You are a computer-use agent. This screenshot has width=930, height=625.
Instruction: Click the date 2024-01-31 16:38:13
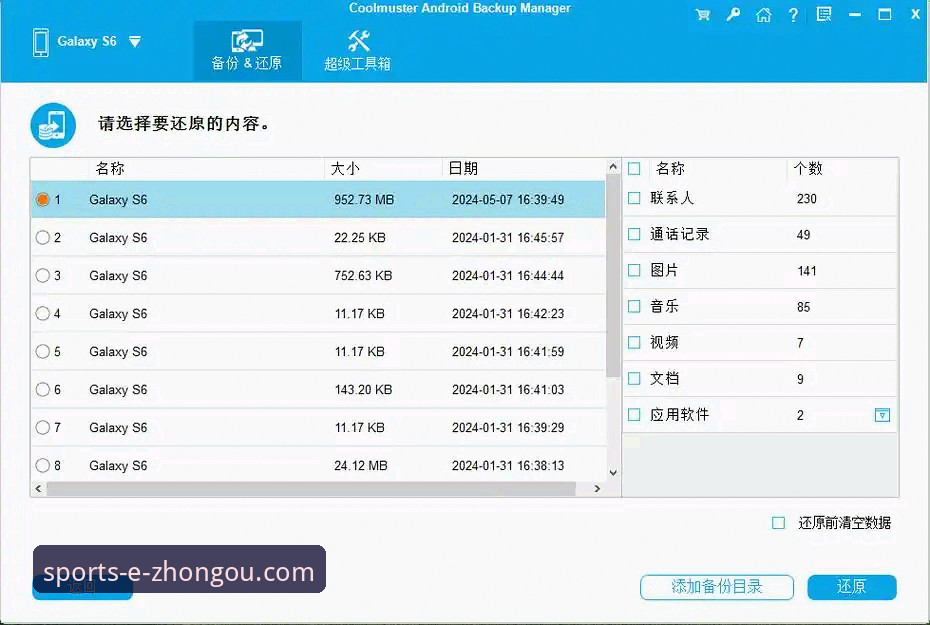pyautogui.click(x=508, y=465)
